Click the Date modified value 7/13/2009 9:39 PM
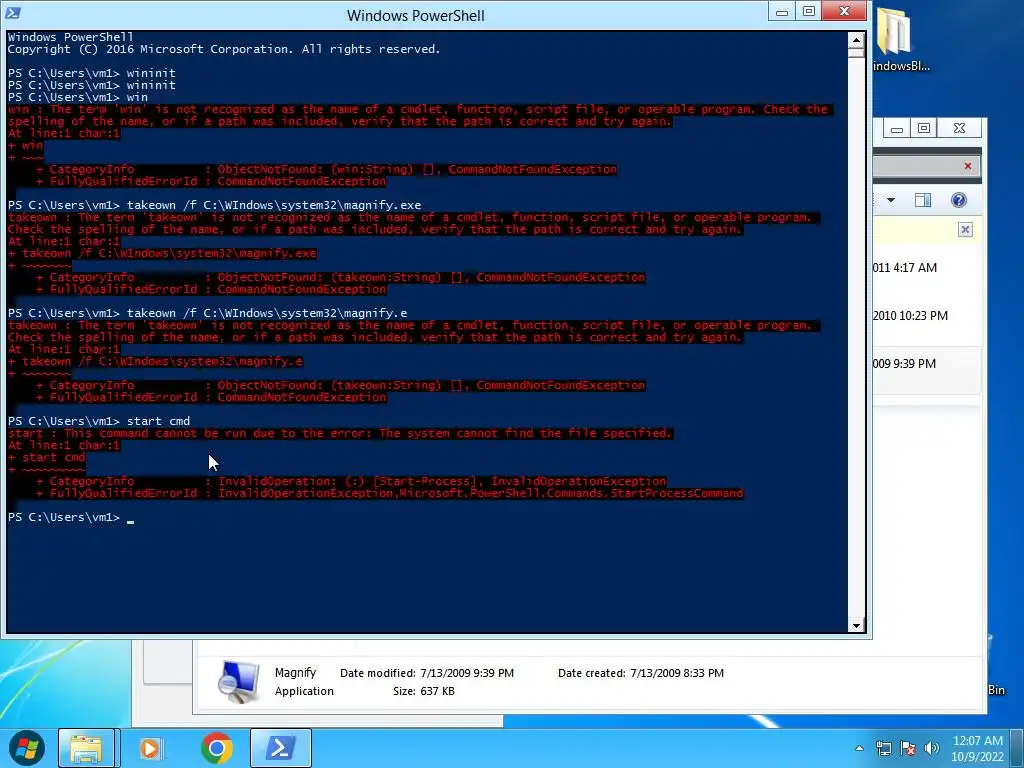The image size is (1024, 768). [467, 673]
